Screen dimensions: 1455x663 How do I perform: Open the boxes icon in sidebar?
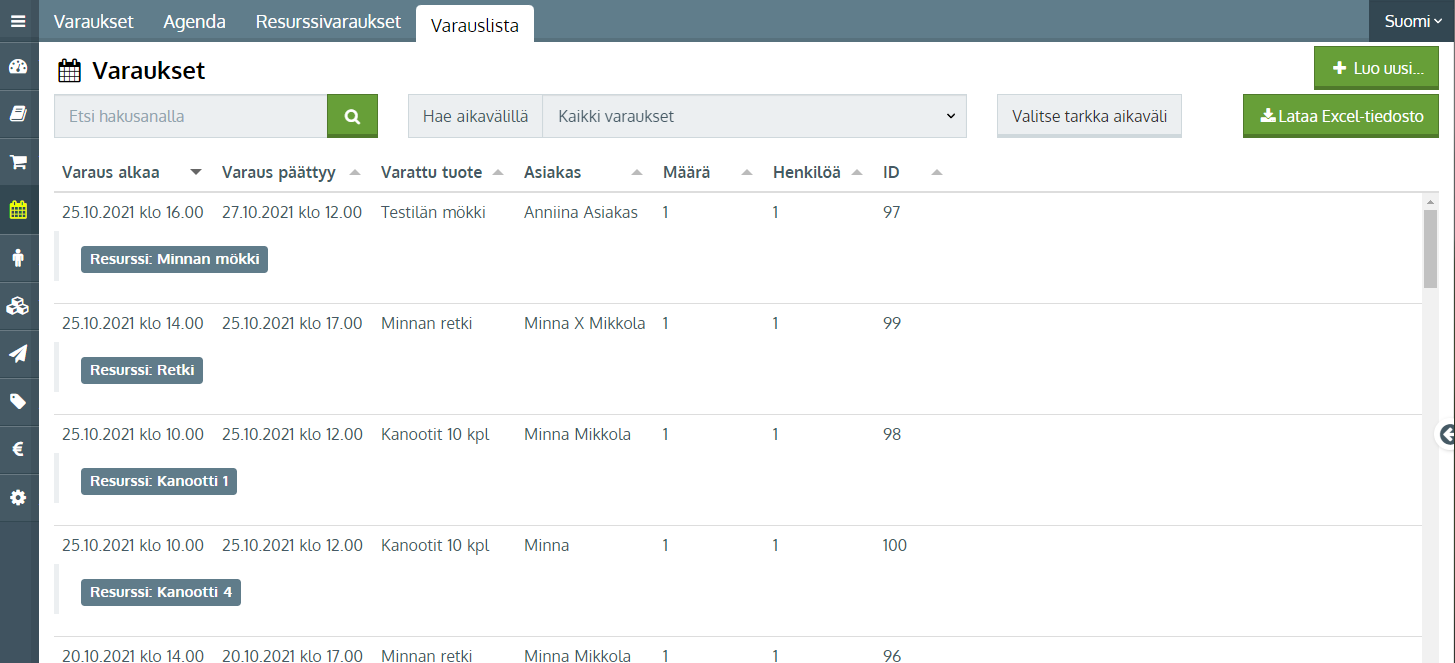click(19, 306)
